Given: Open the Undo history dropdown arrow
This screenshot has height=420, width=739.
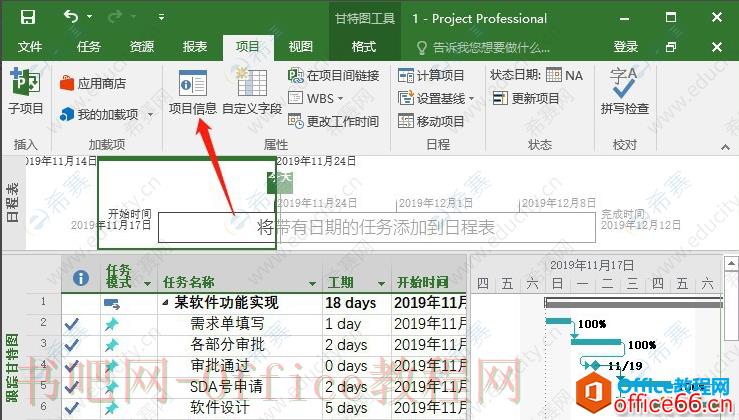Looking at the screenshot, I should pos(90,18).
